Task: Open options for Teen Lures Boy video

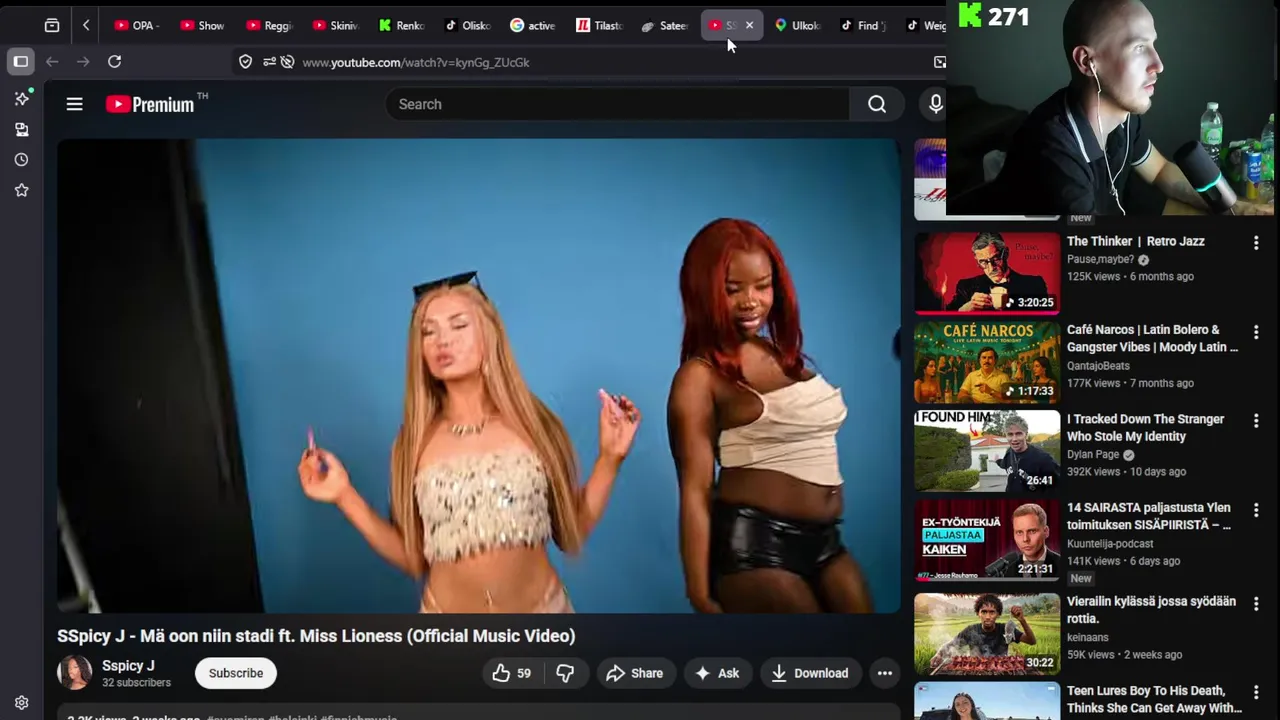Action: (x=1256, y=693)
